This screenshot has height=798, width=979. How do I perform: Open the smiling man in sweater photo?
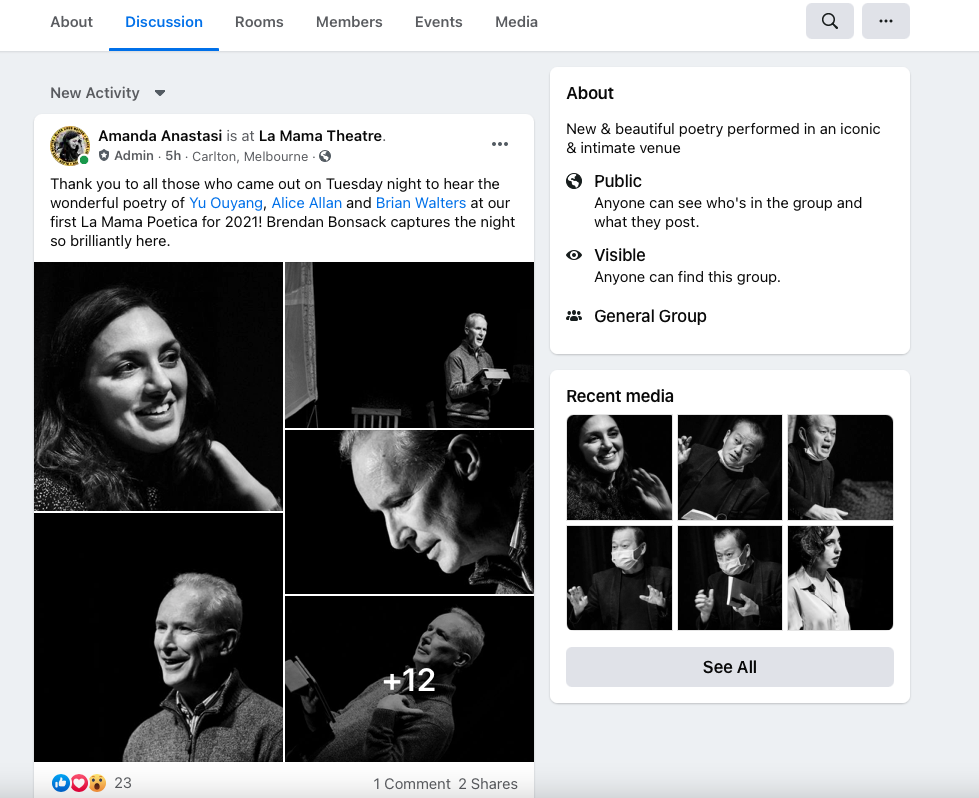click(x=159, y=637)
